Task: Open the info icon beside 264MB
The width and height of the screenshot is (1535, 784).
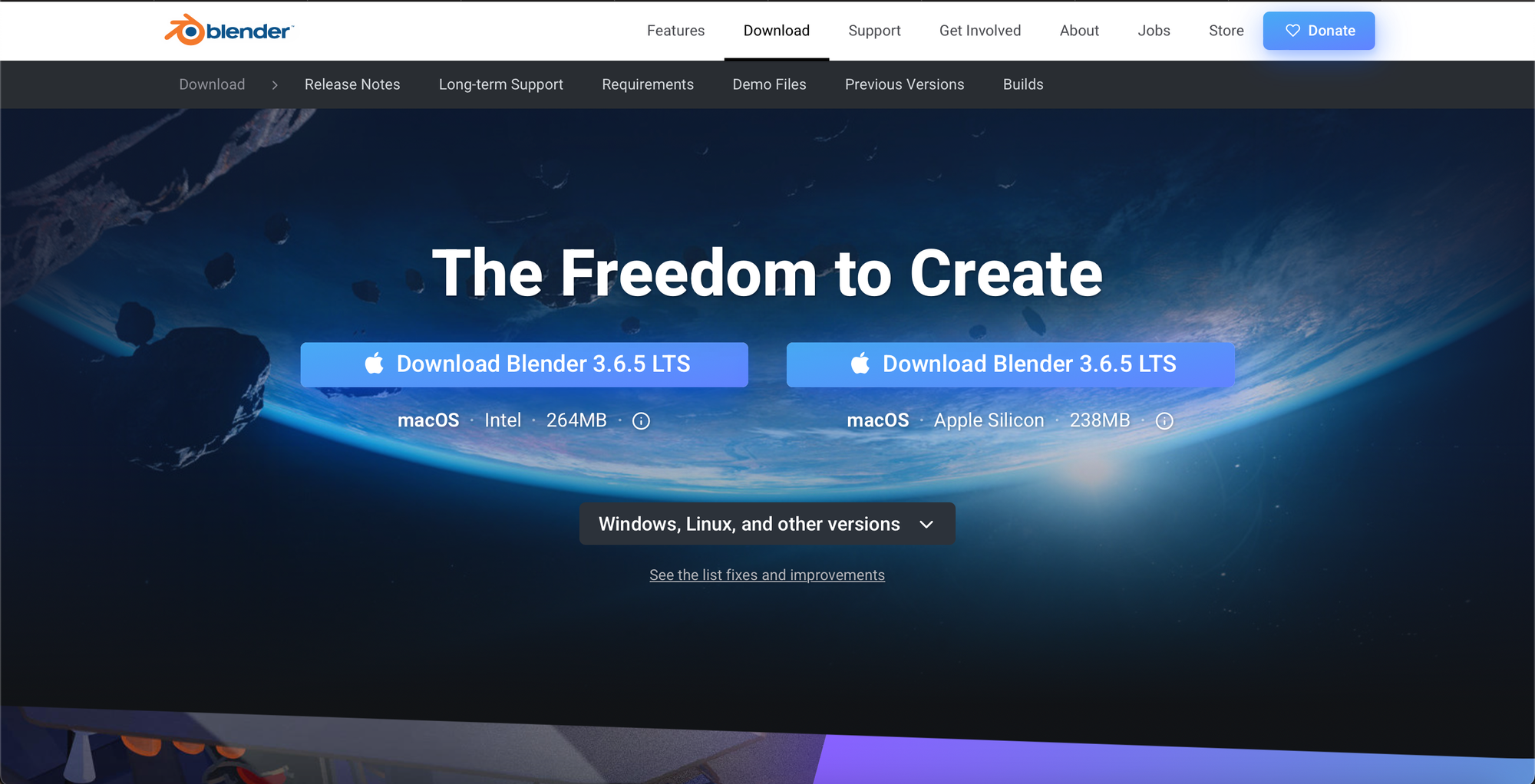Action: pyautogui.click(x=641, y=420)
